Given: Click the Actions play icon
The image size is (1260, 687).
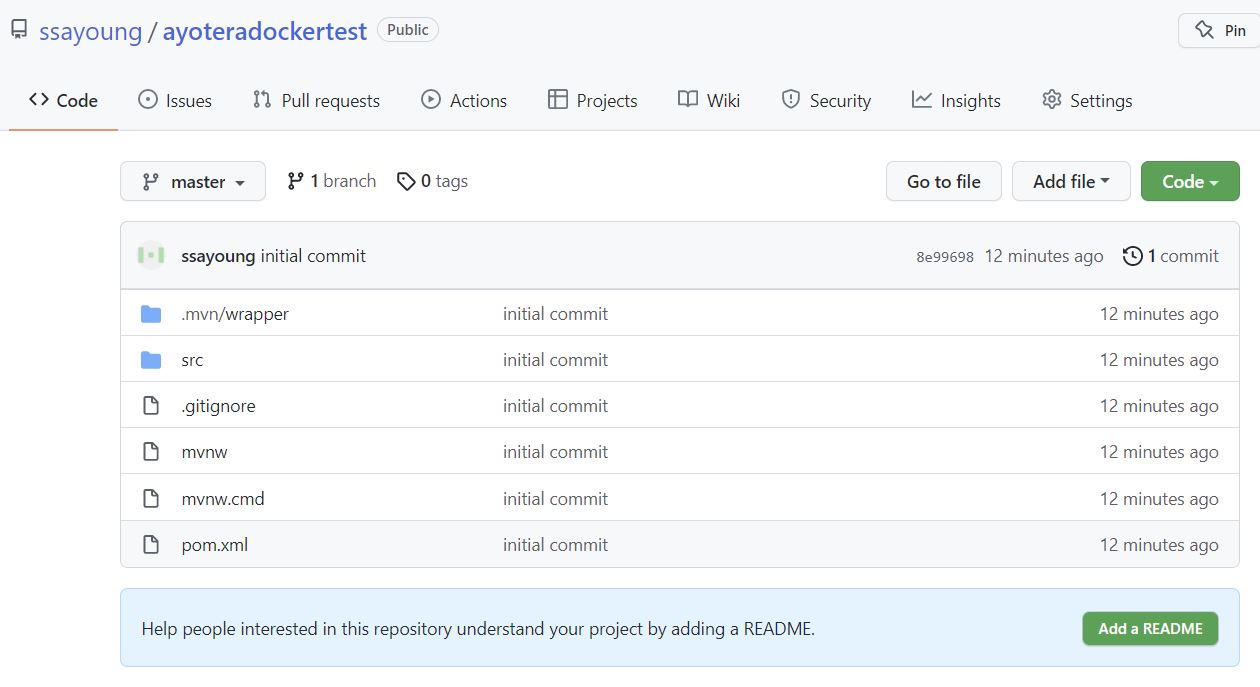Looking at the screenshot, I should tap(431, 99).
